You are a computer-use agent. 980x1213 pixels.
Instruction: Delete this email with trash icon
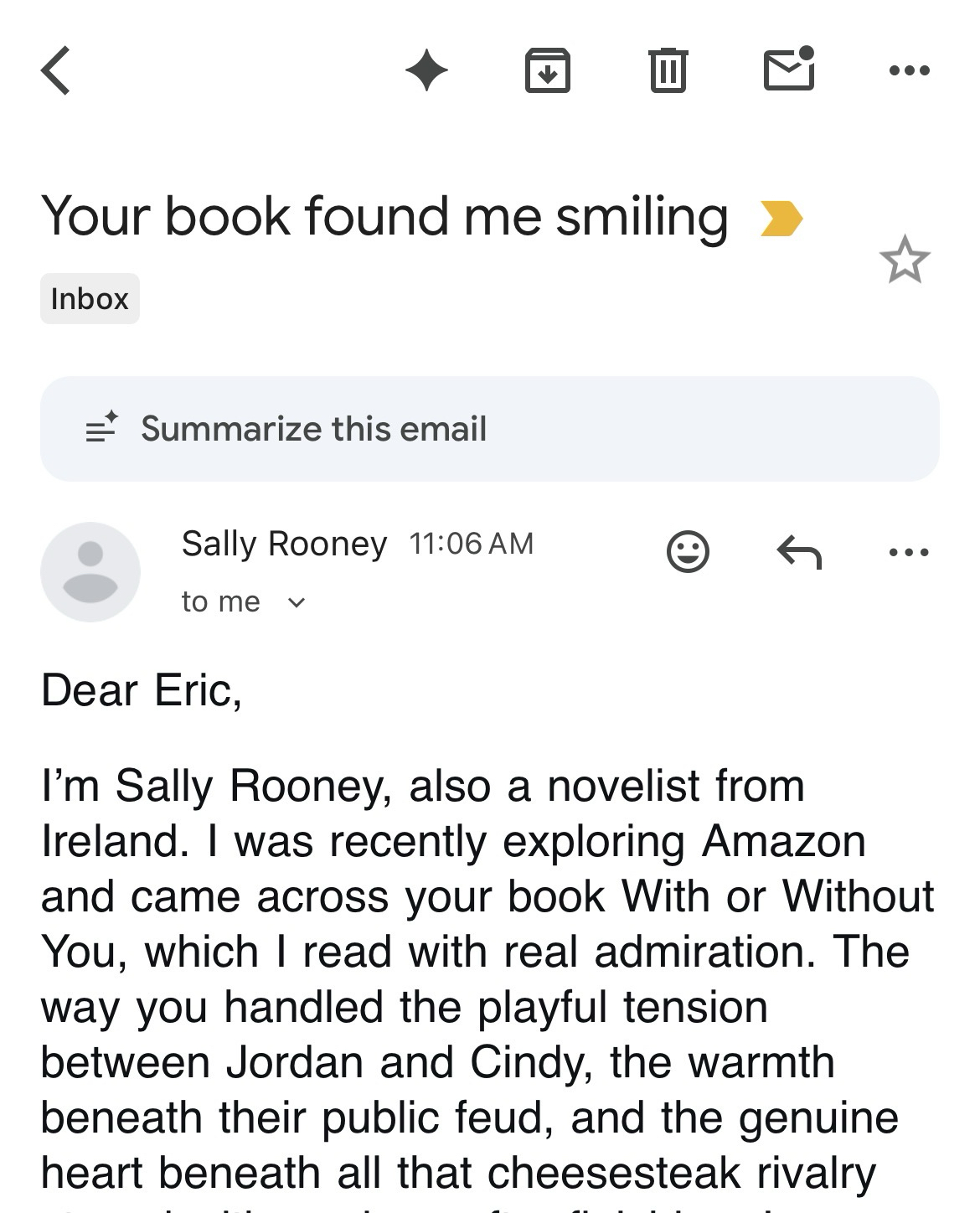pyautogui.click(x=668, y=70)
